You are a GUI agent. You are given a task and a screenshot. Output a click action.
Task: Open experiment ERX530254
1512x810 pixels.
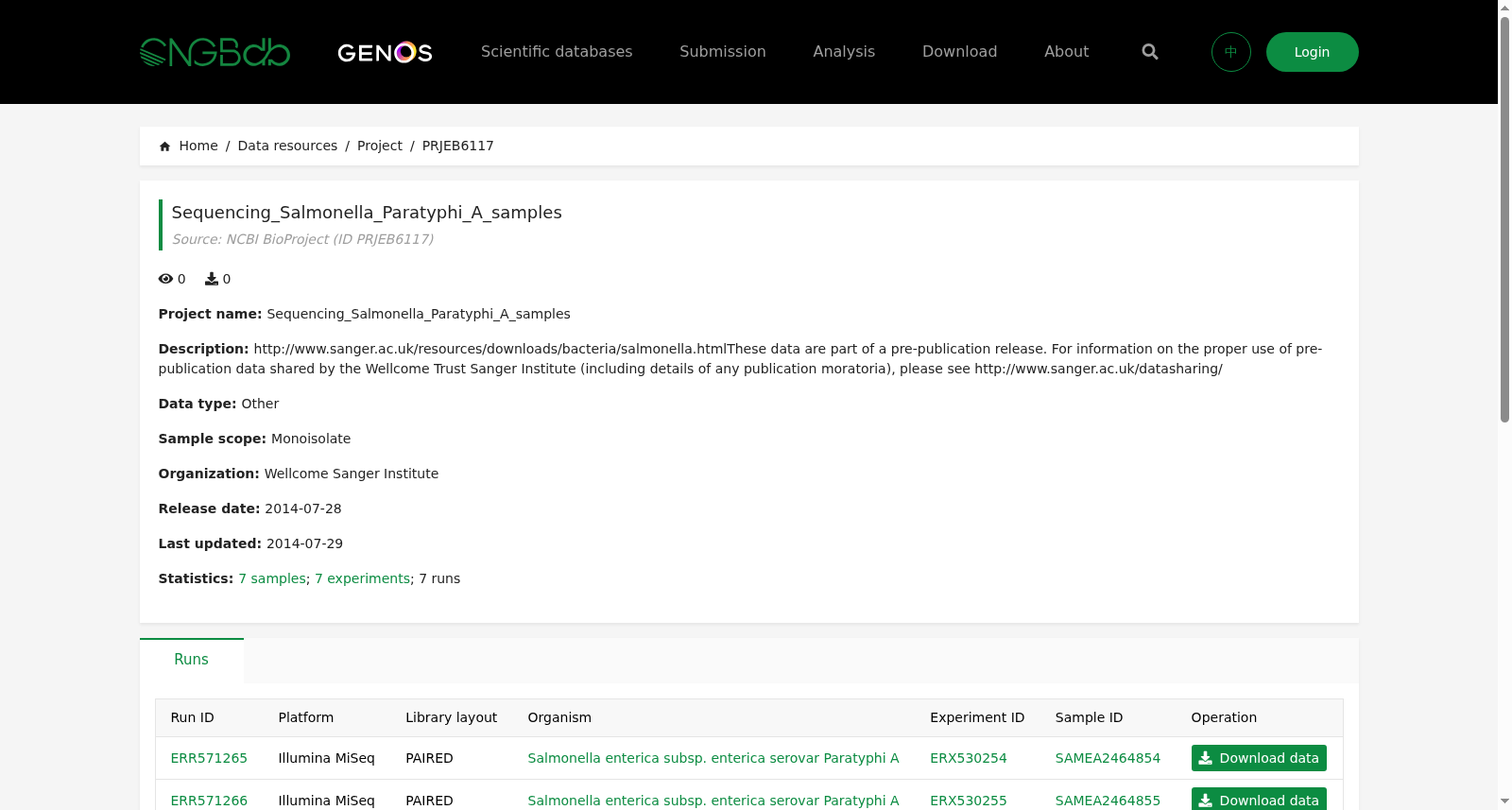[969, 758]
